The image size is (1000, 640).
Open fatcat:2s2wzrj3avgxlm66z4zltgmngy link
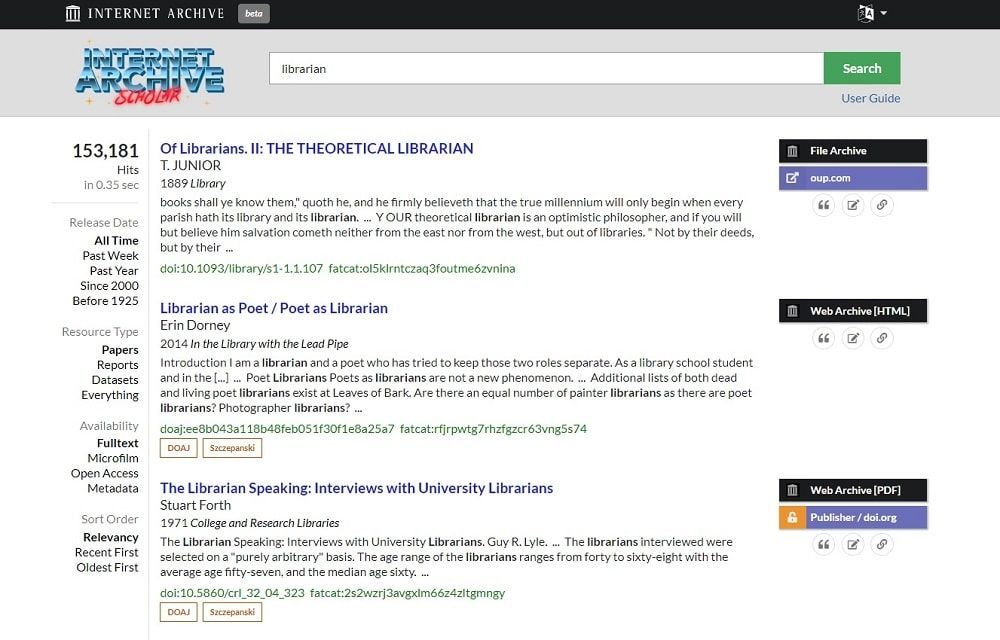[x=408, y=593]
